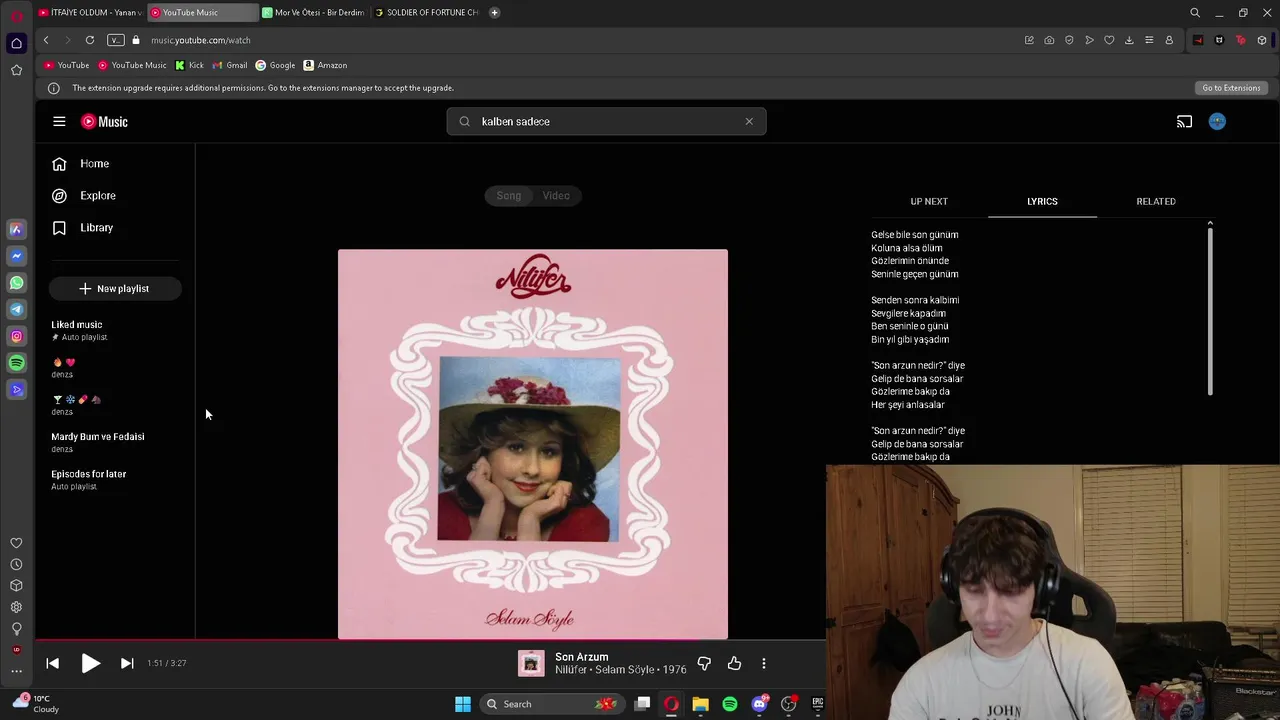Click the song progress bar
The width and height of the screenshot is (1280, 720).
pyautogui.click(x=430, y=640)
